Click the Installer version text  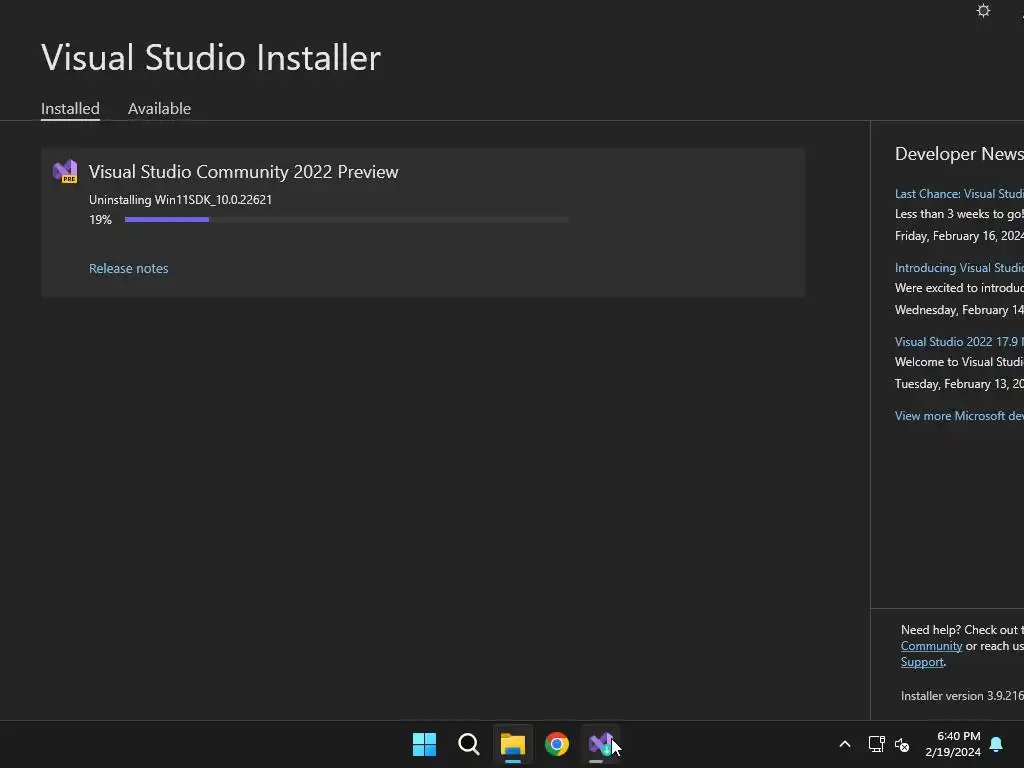[x=962, y=696]
